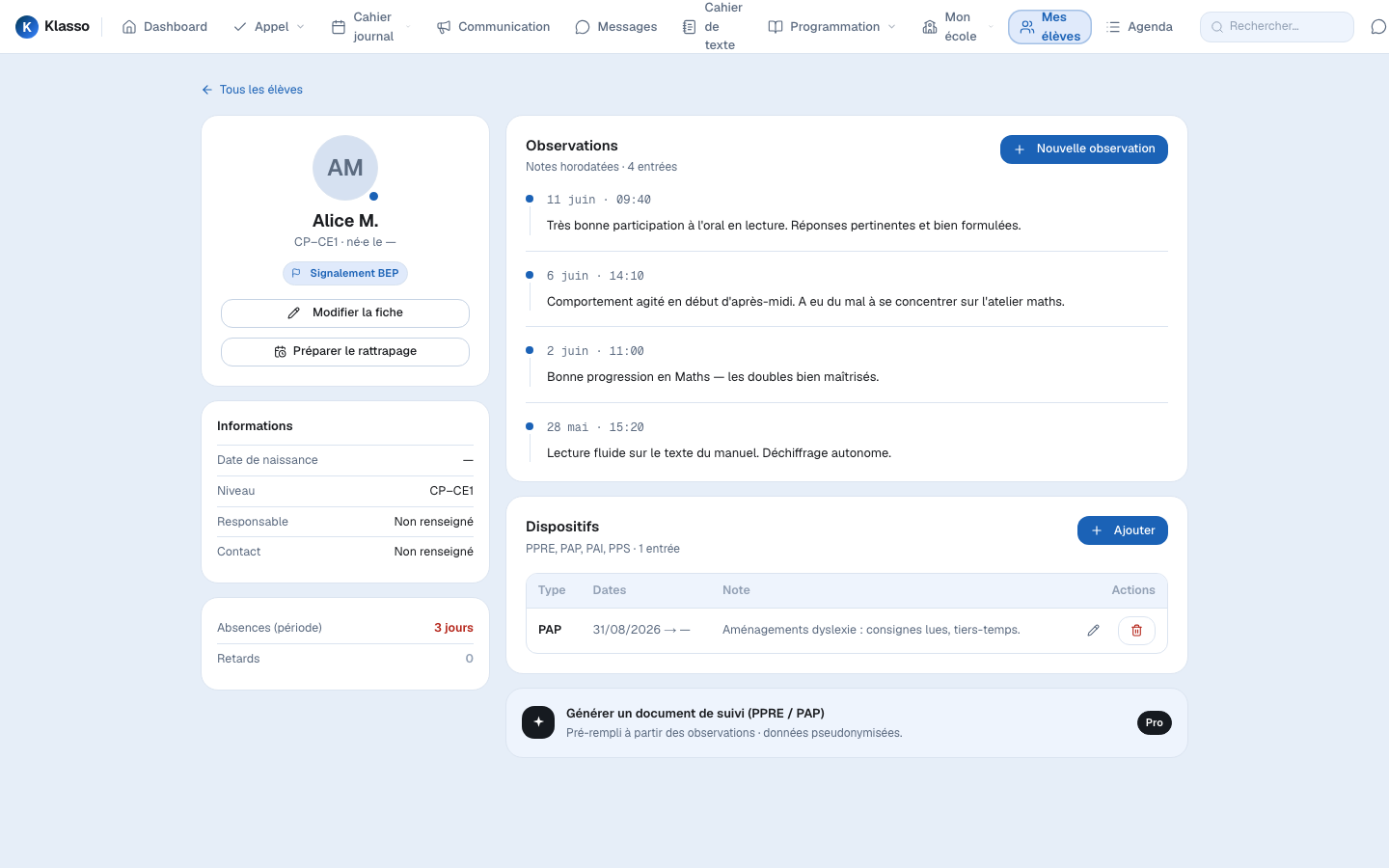This screenshot has height=868, width=1389.
Task: Click the calendar icon in Préparer le rattrapage
Action: point(280,352)
